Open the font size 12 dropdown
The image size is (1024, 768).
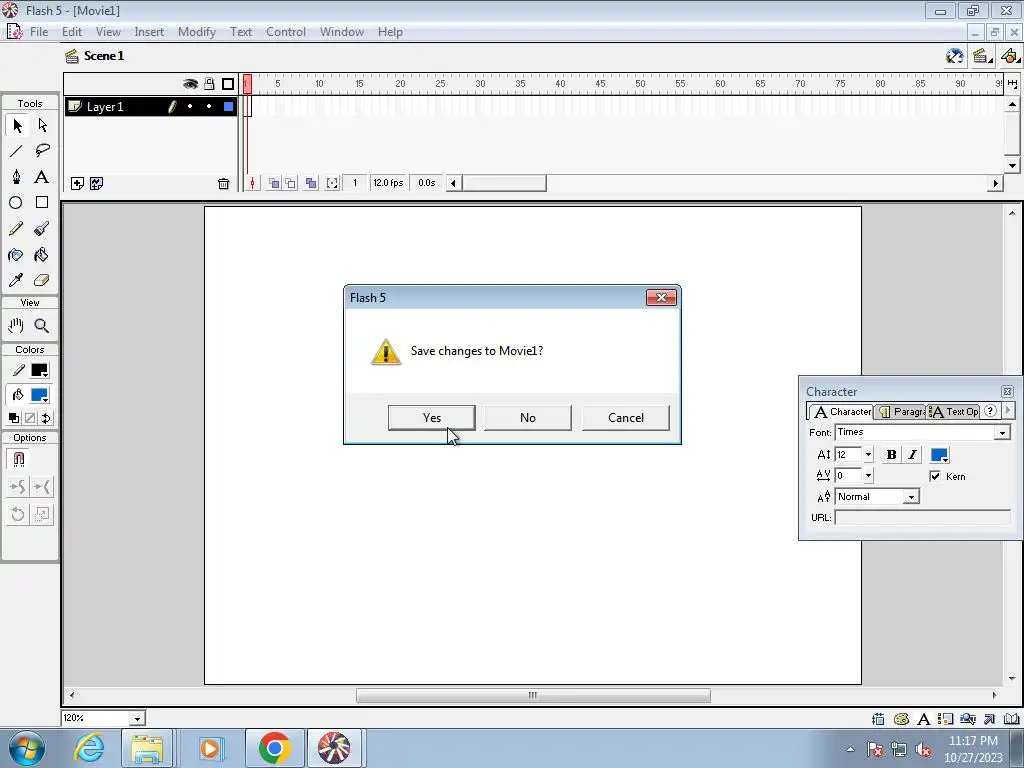[868, 455]
